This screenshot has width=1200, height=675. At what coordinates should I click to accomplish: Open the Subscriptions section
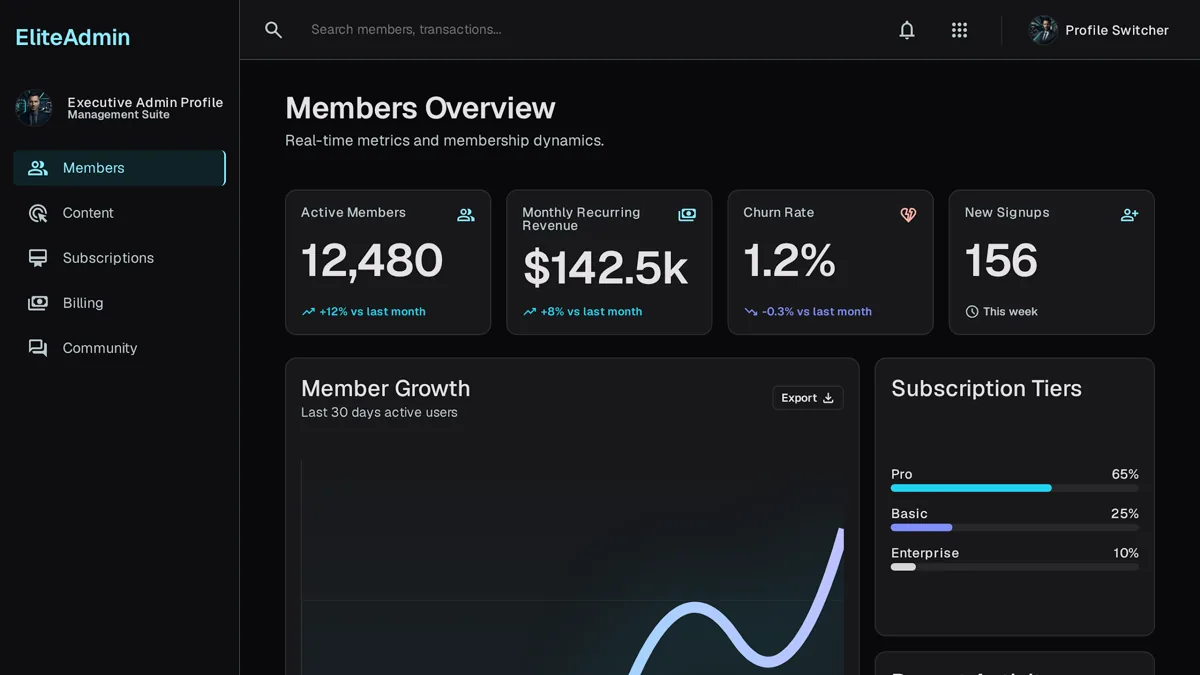120,258
